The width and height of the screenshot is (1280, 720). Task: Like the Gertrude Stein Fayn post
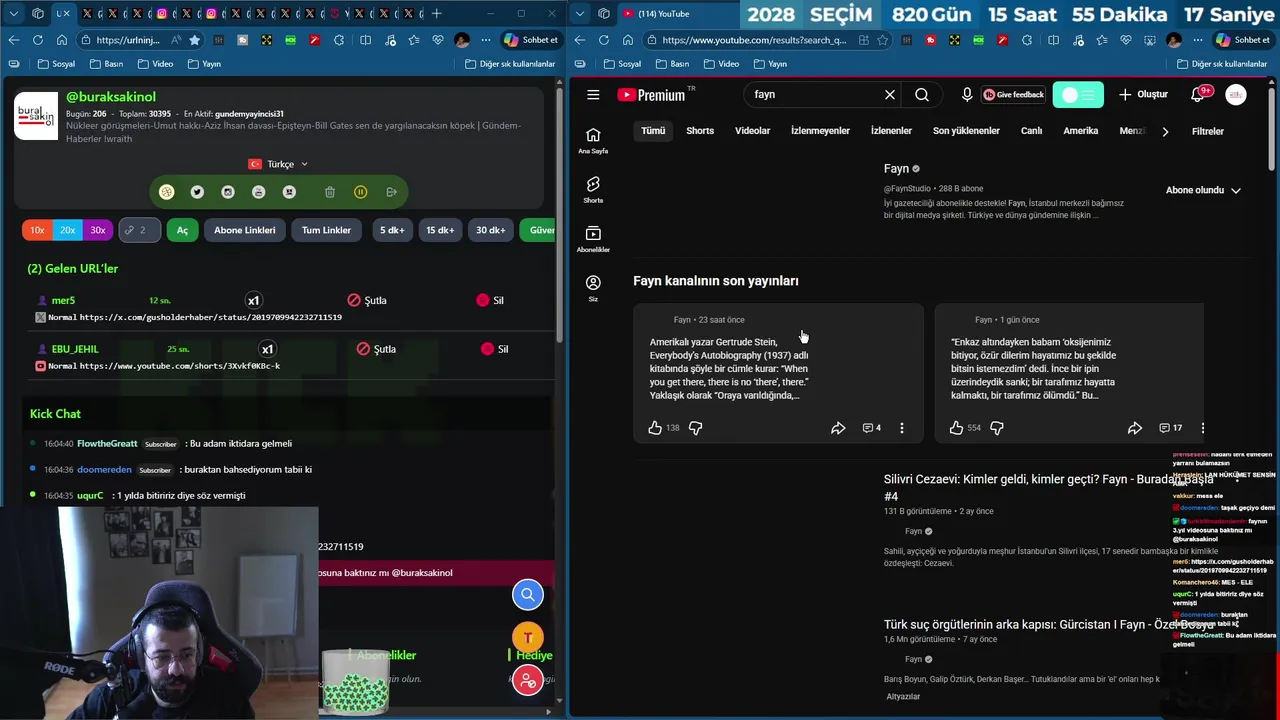[x=655, y=428]
